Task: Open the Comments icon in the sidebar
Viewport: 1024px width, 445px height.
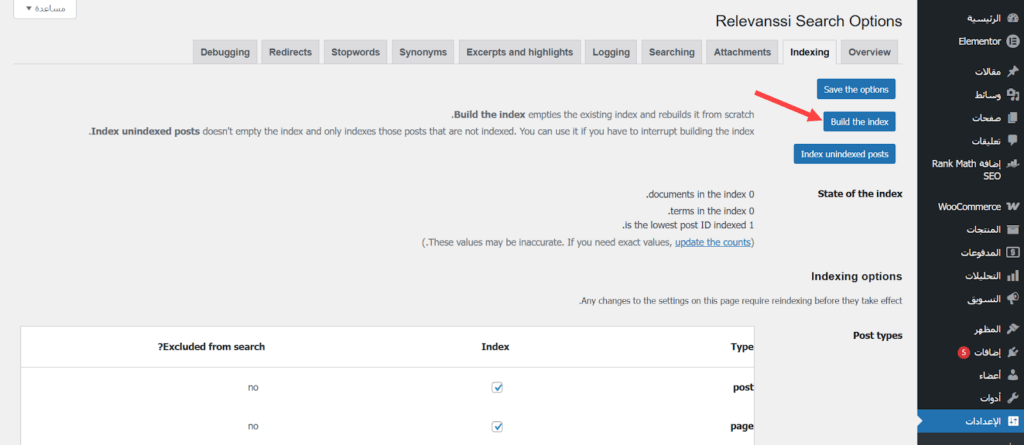Action: point(1012,140)
